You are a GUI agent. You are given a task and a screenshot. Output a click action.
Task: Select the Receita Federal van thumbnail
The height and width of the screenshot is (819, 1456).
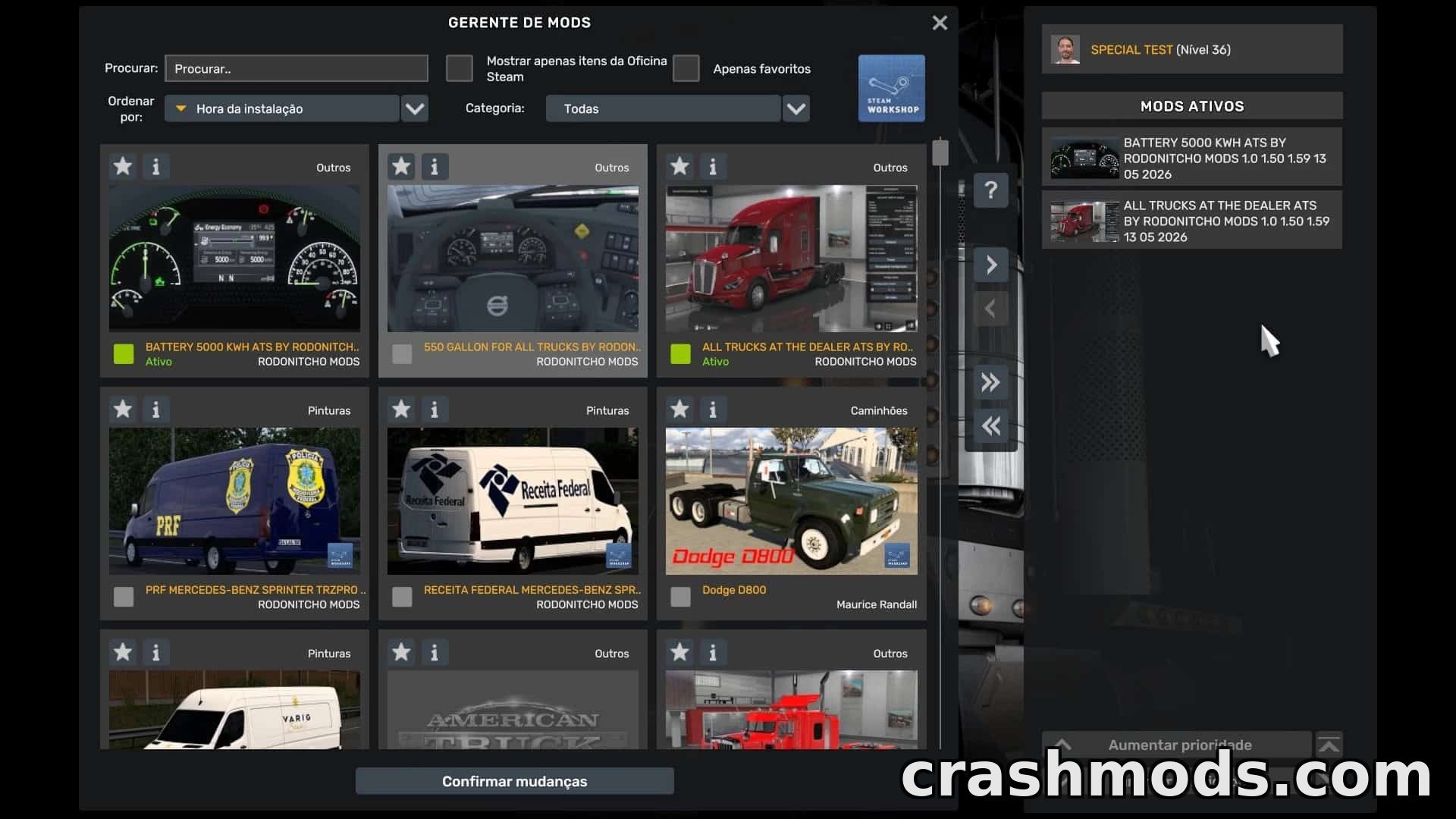coord(513,501)
